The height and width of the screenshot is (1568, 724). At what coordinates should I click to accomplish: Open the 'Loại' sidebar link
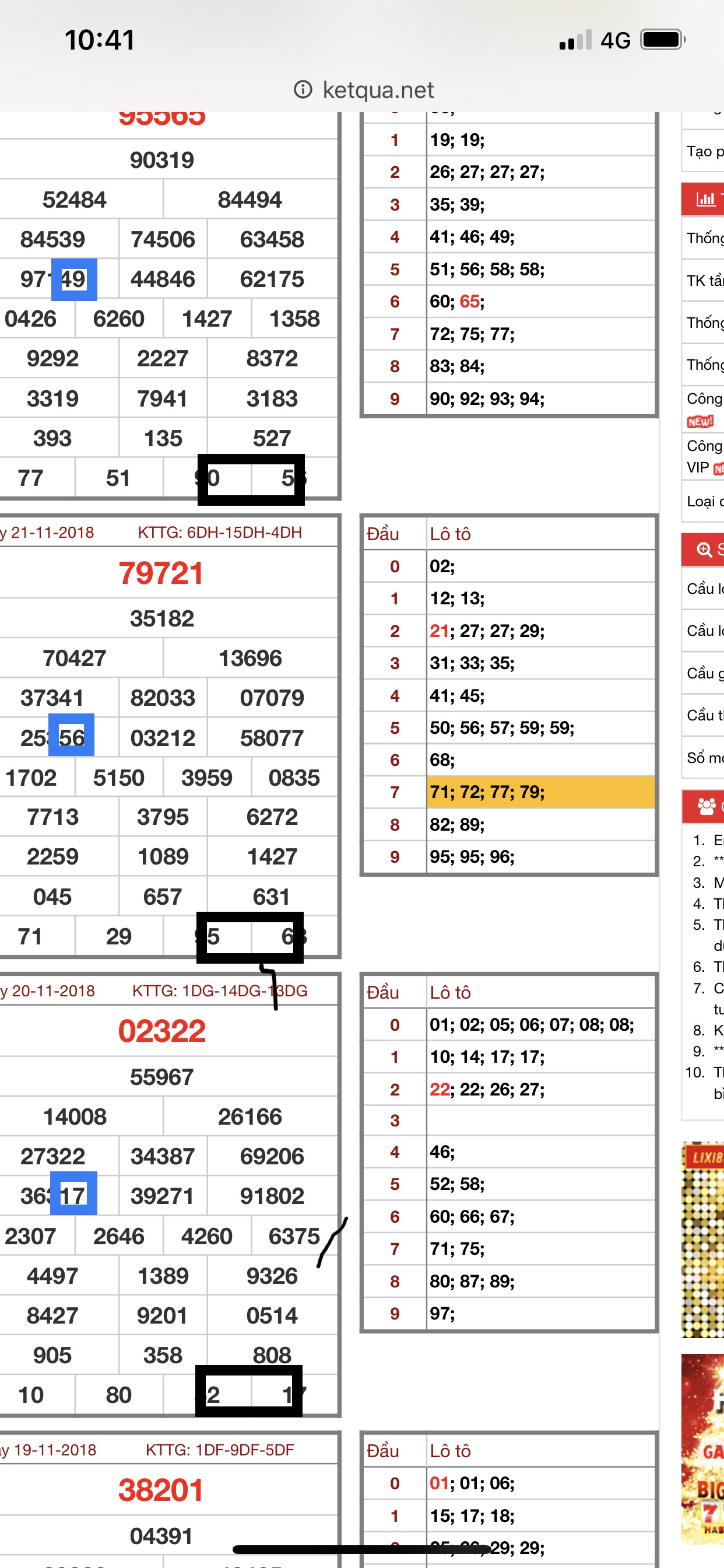pyautogui.click(x=705, y=502)
